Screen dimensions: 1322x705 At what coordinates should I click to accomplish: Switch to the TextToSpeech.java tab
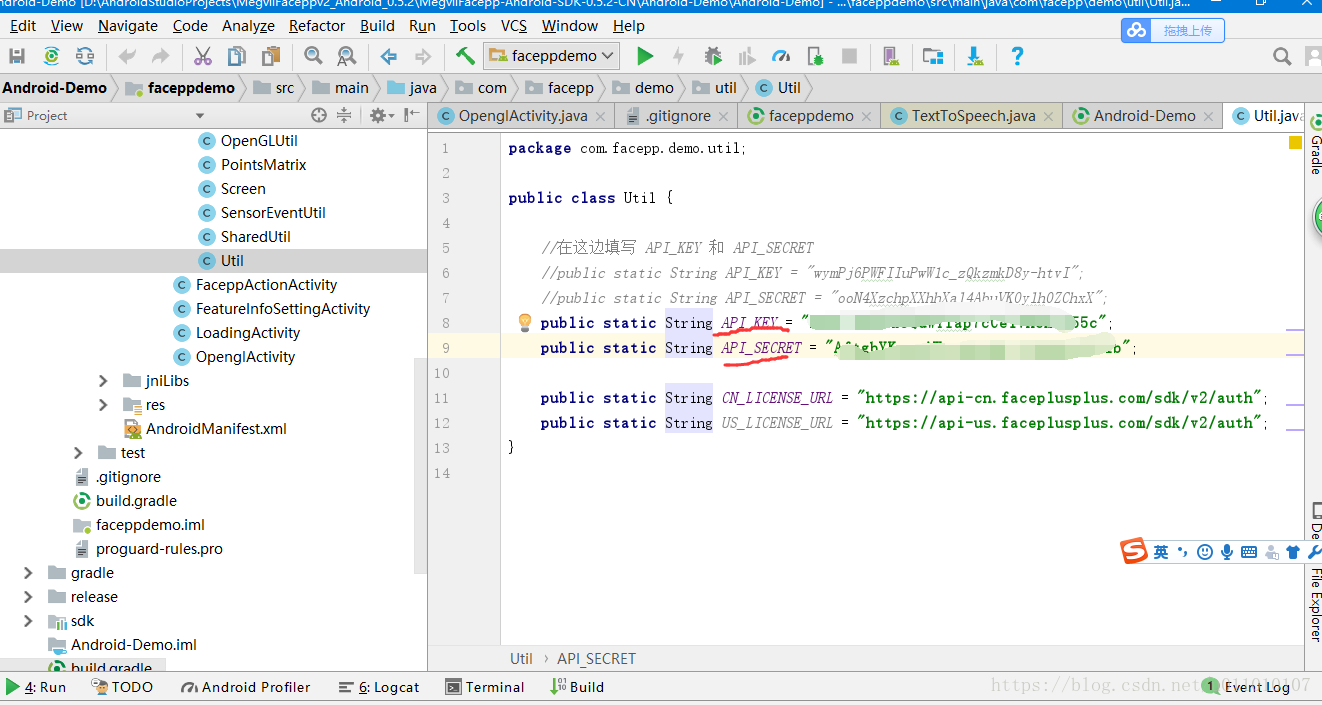tap(972, 116)
